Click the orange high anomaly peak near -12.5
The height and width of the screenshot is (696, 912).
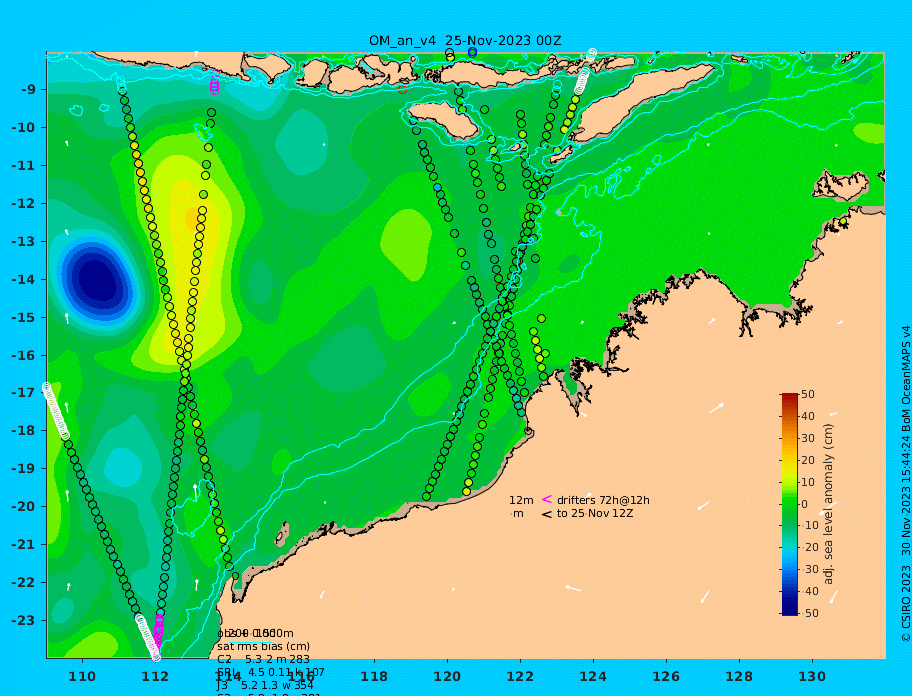click(193, 219)
